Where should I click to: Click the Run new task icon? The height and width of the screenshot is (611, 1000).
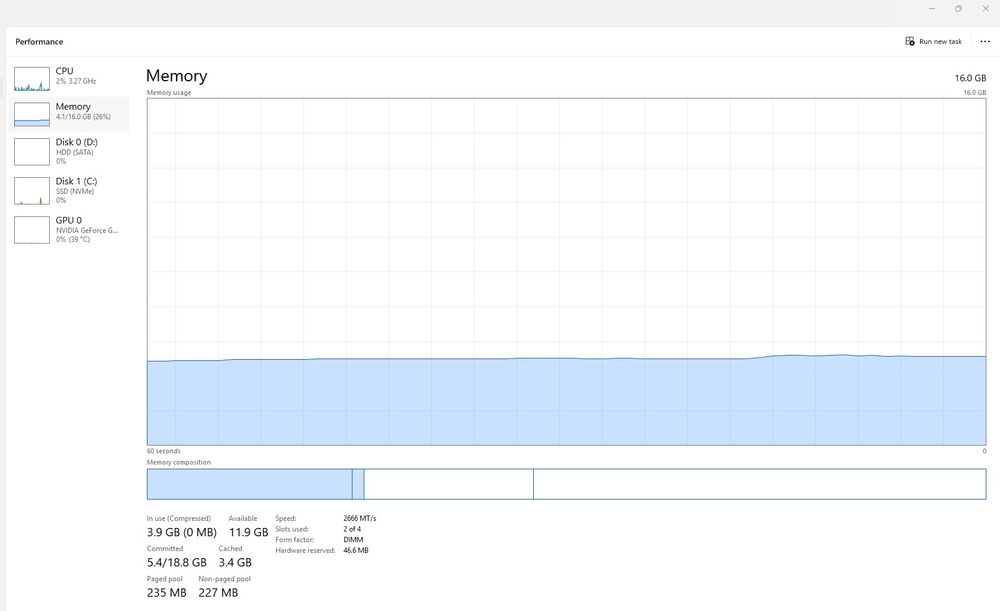pyautogui.click(x=909, y=41)
